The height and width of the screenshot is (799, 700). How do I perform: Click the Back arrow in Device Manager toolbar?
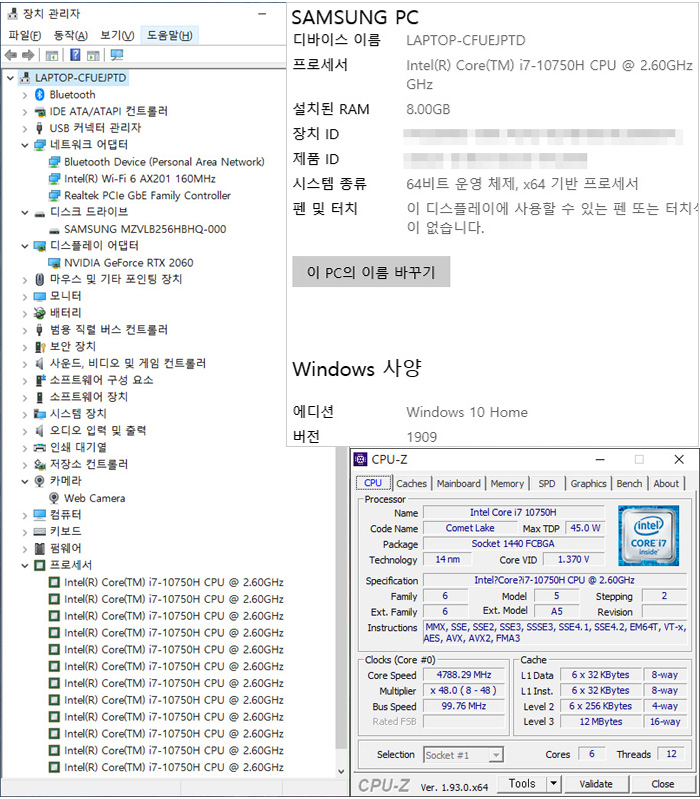(x=11, y=55)
